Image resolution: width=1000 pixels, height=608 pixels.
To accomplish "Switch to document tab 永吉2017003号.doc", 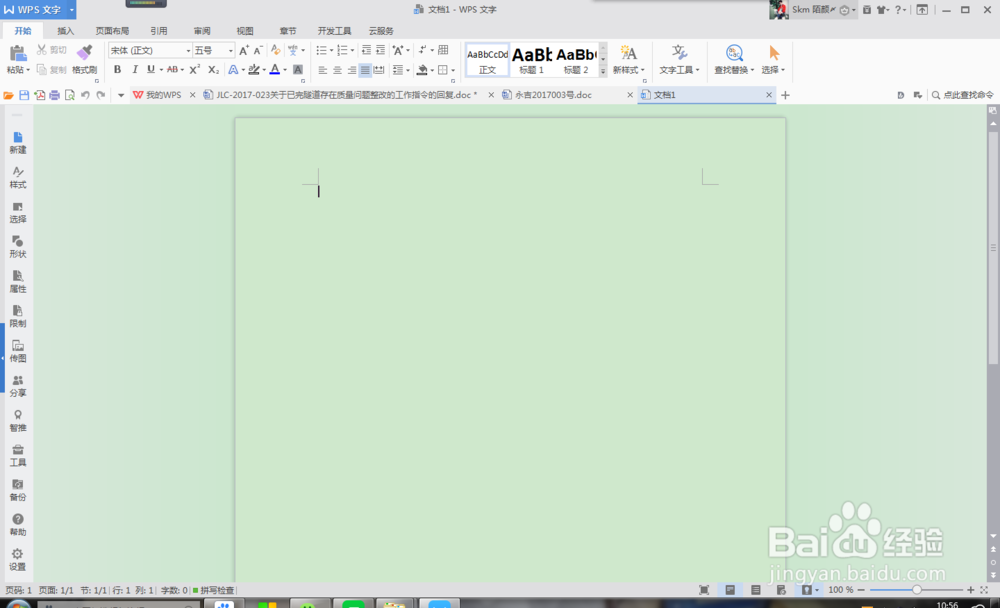I will pyautogui.click(x=568, y=95).
